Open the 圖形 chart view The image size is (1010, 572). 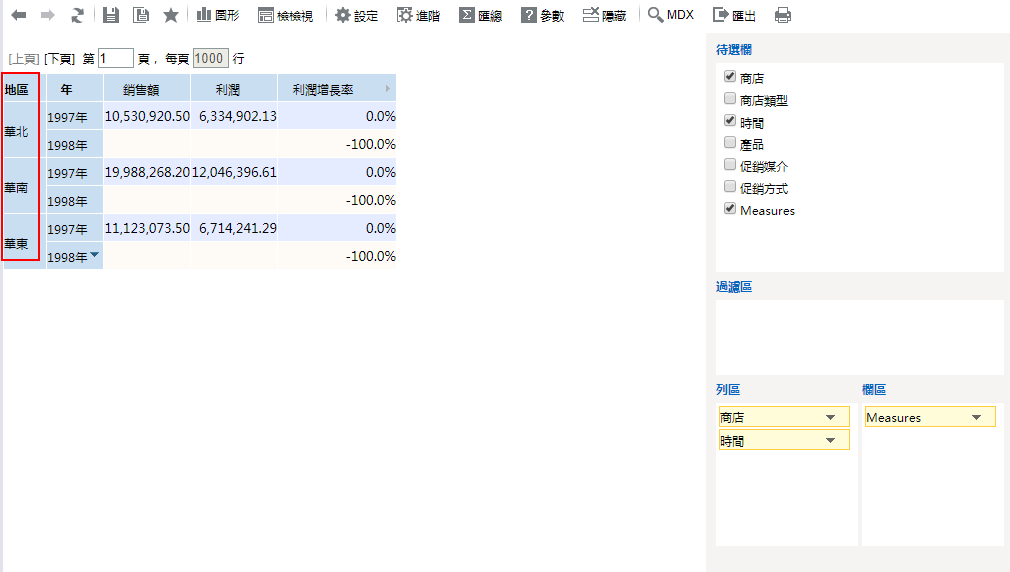point(217,15)
